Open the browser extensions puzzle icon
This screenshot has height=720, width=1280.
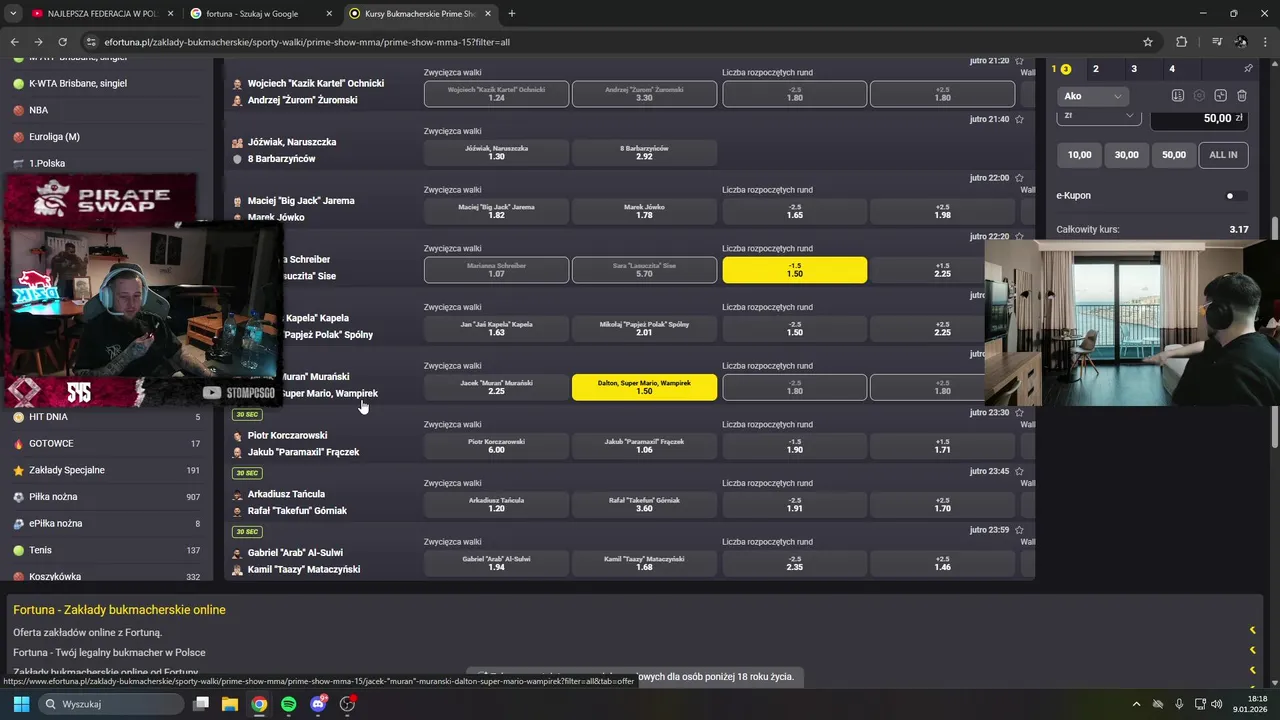1181,42
